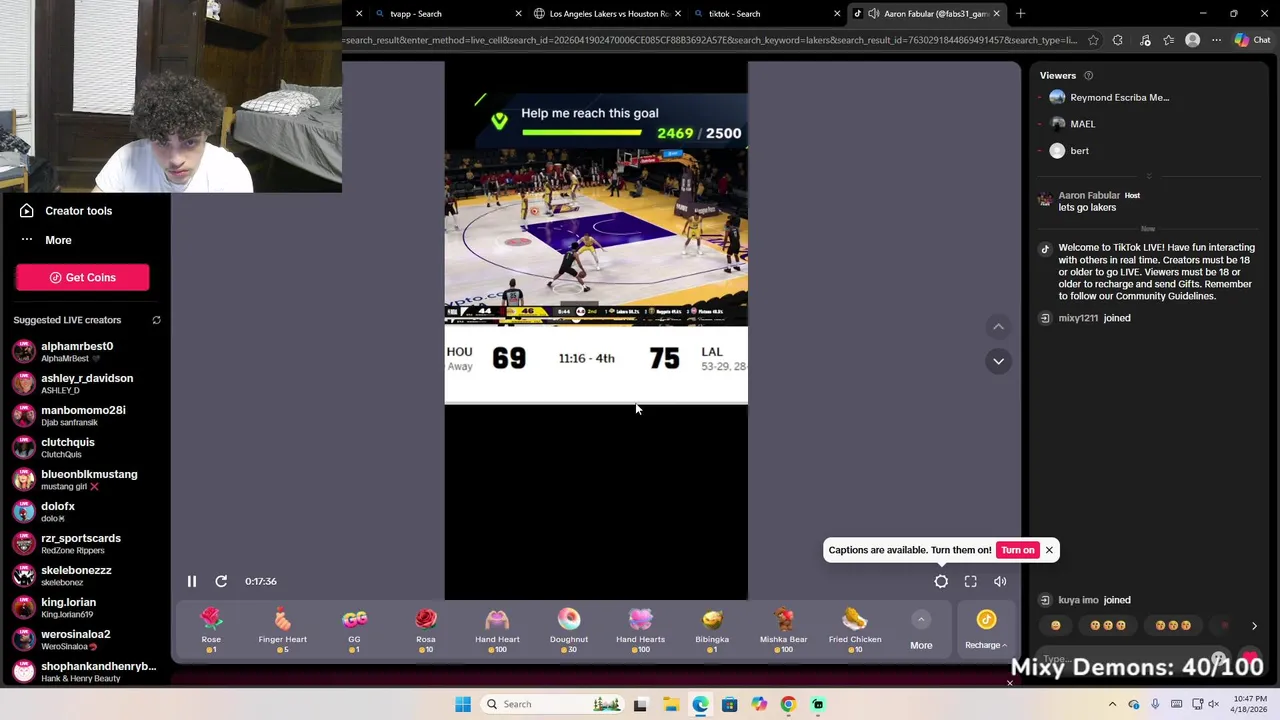Expand More gifts panel
This screenshot has width=1280, height=720.
tap(921, 632)
